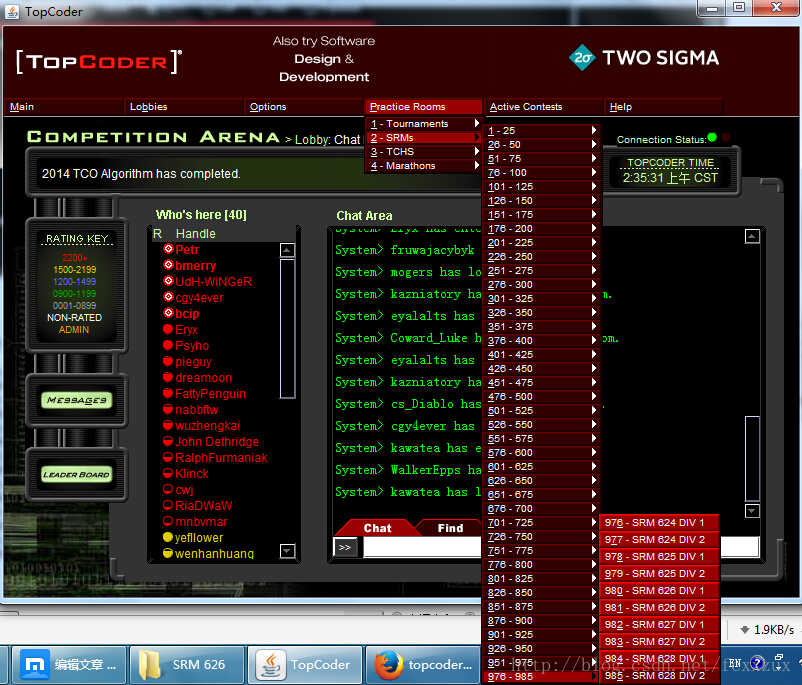The height and width of the screenshot is (685, 802).
Task: Expand the 976 - 985 rooms range
Action: (x=542, y=676)
